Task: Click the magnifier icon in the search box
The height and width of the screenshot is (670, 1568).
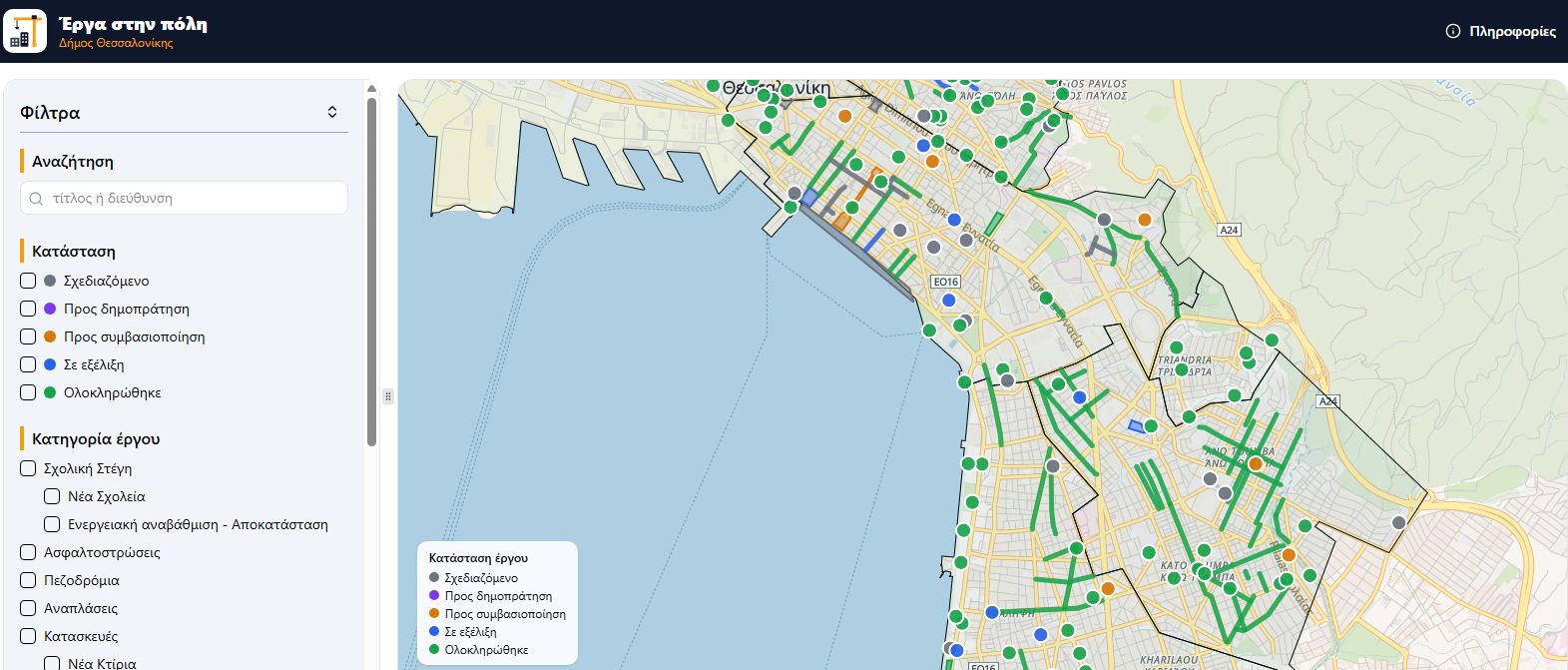Action: pyautogui.click(x=37, y=199)
